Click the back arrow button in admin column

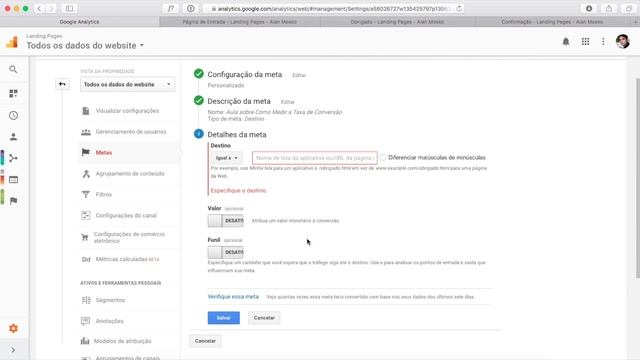click(62, 84)
